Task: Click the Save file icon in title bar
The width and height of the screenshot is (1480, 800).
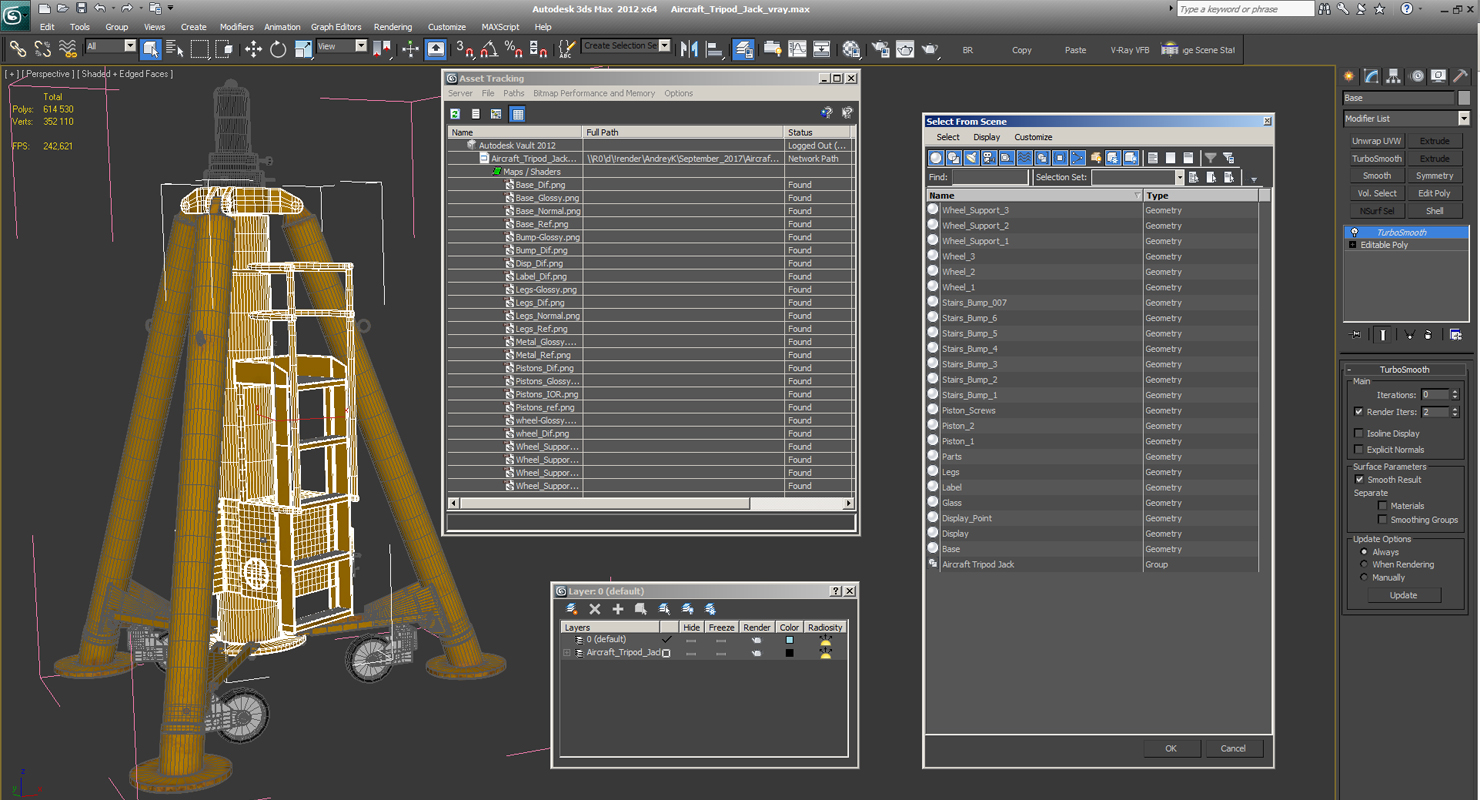Action: click(x=81, y=8)
